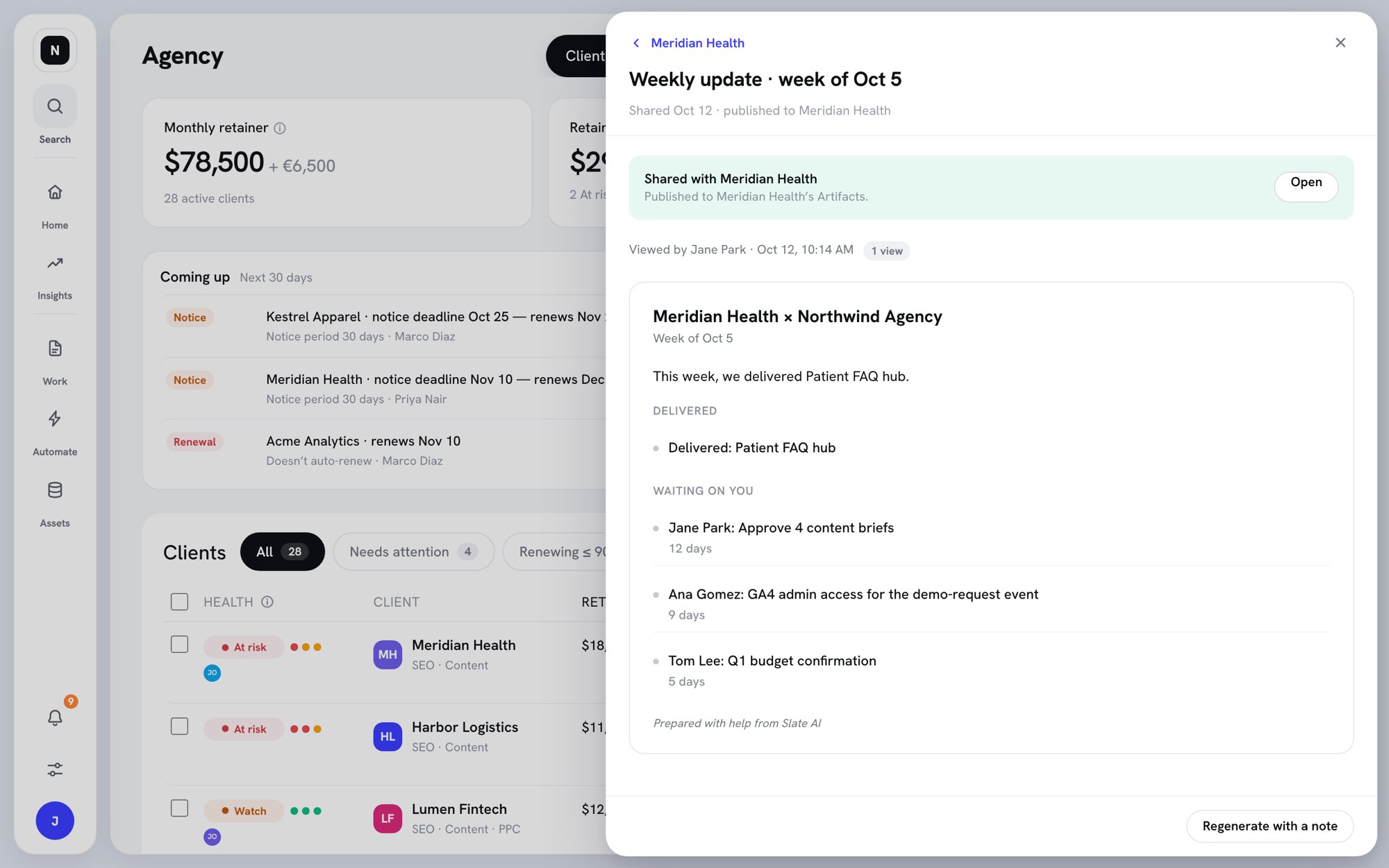This screenshot has width=1389, height=868.
Task: Click Meridian Health At risk badge
Action: coord(244,646)
